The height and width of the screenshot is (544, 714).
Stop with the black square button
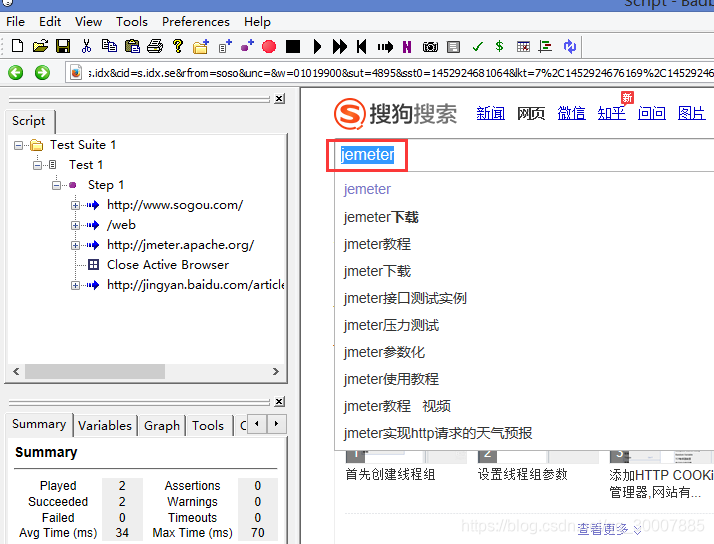[293, 46]
